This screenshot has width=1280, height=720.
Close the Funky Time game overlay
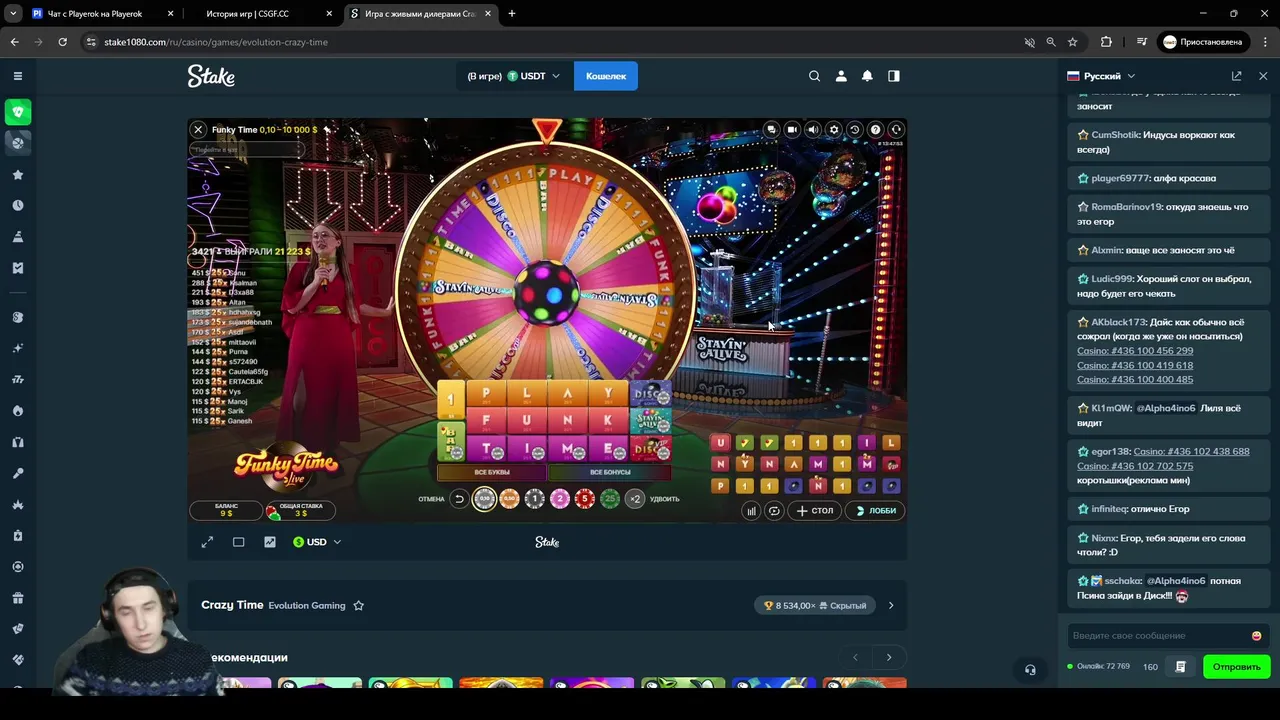pyautogui.click(x=198, y=129)
